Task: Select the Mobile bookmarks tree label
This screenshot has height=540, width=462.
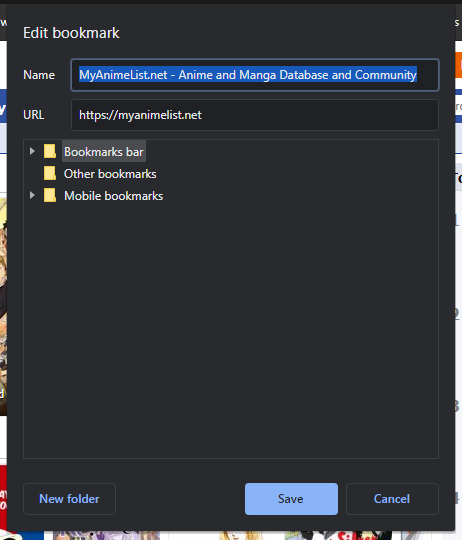Action: pos(114,196)
